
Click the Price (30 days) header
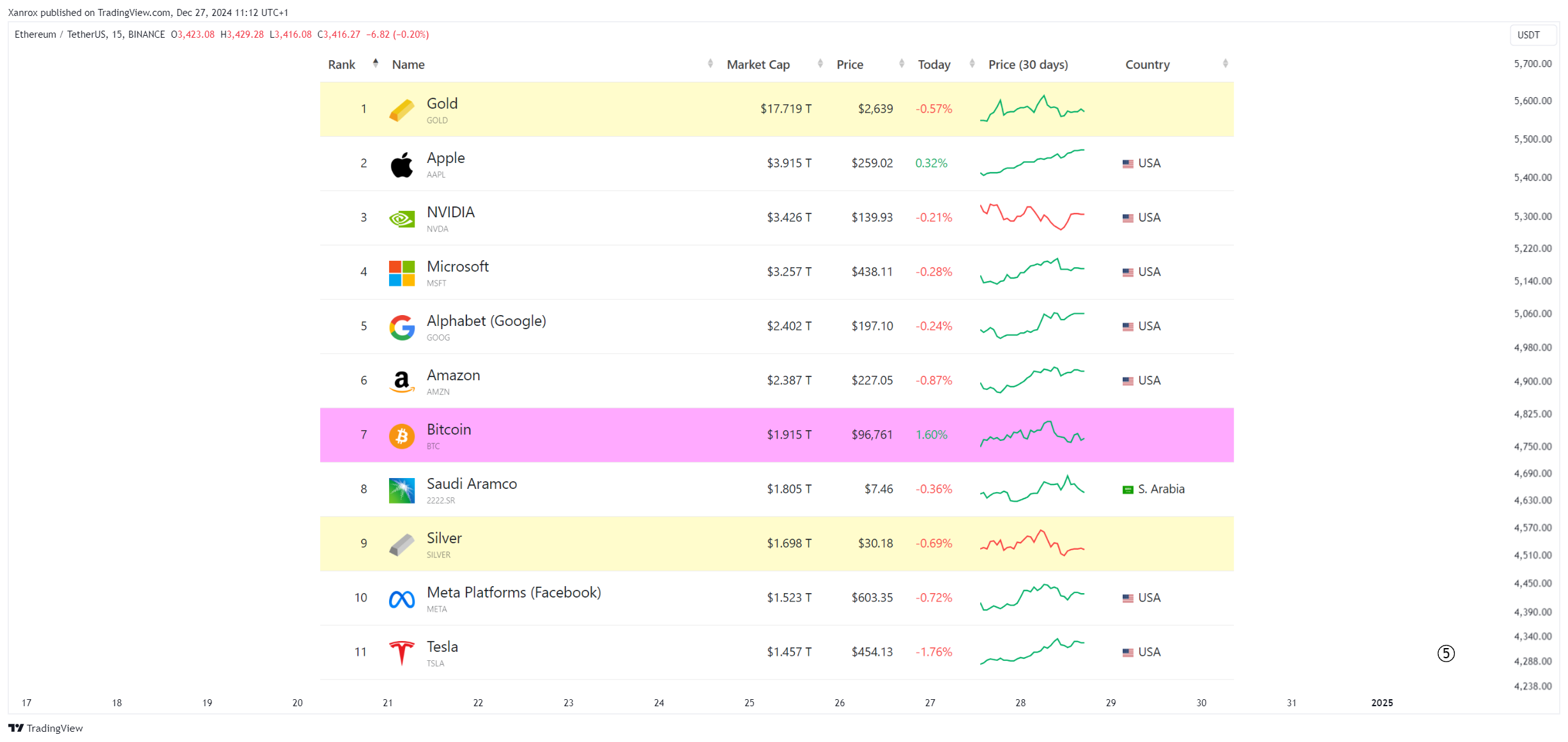(1028, 65)
